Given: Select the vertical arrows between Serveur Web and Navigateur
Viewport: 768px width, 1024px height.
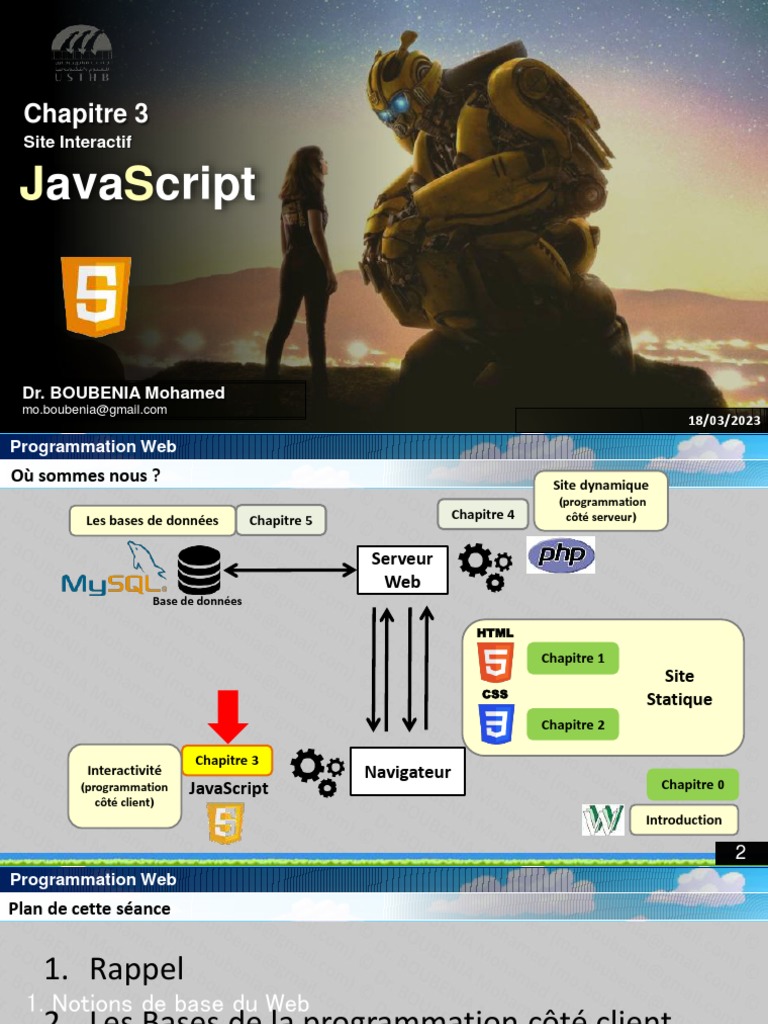Looking at the screenshot, I should pos(400,669).
